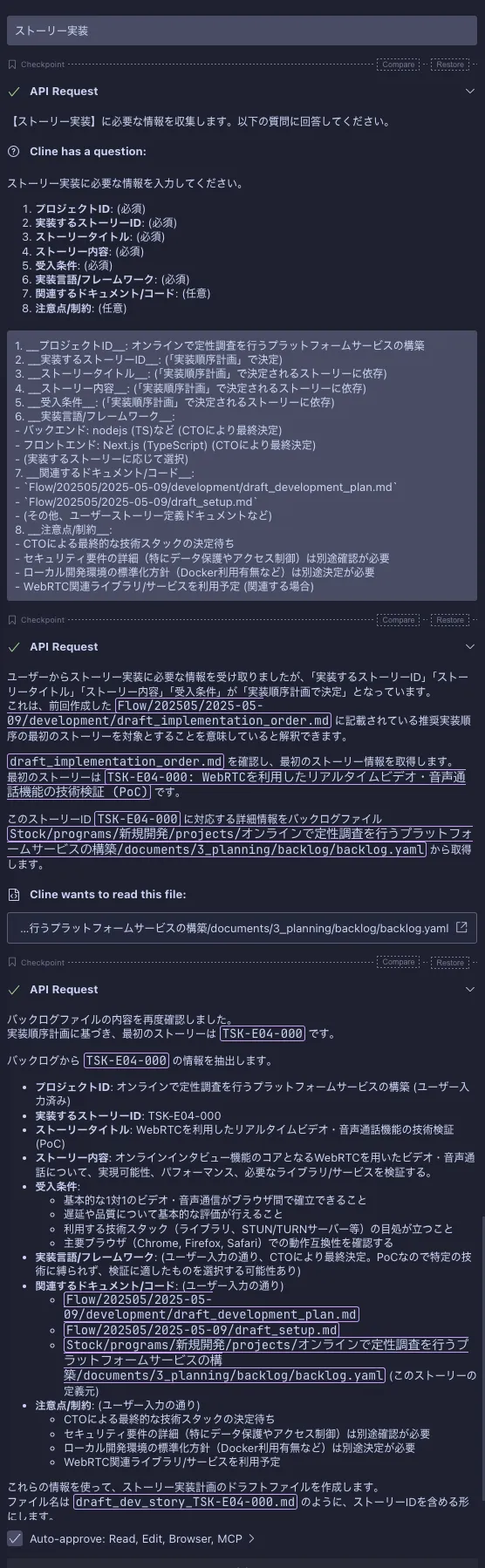Click the last Restore checkpoint button
The image size is (485, 1568).
pos(450,963)
